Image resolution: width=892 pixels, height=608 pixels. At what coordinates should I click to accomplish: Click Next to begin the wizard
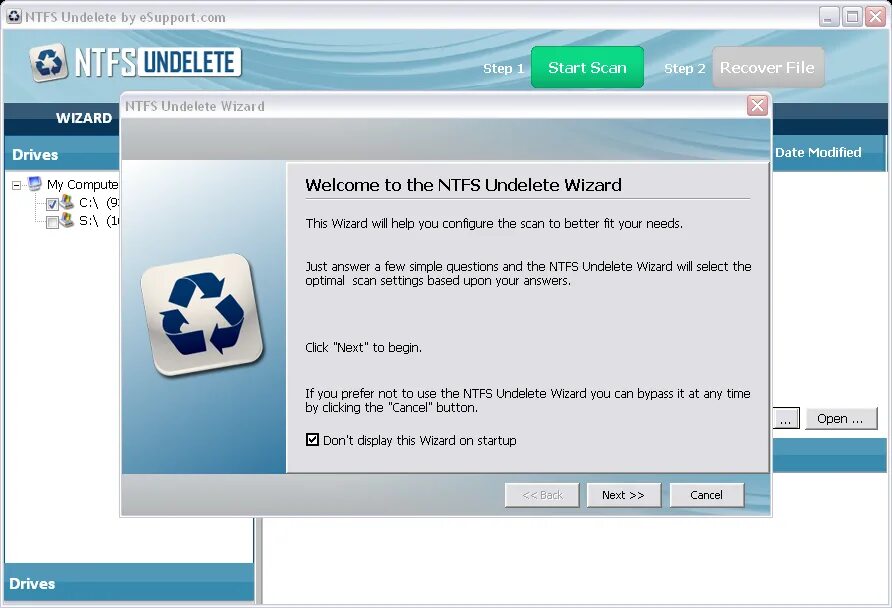pyautogui.click(x=623, y=495)
